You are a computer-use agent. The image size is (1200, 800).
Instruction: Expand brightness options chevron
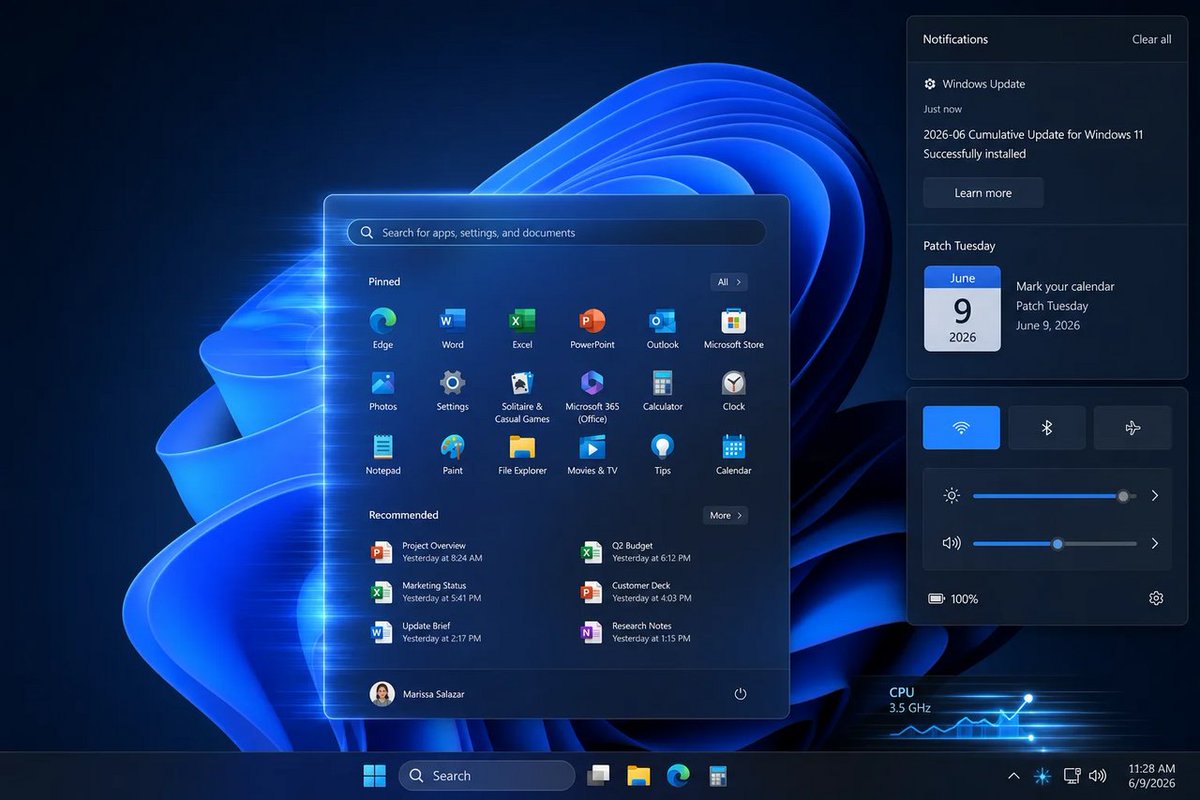tap(1155, 495)
